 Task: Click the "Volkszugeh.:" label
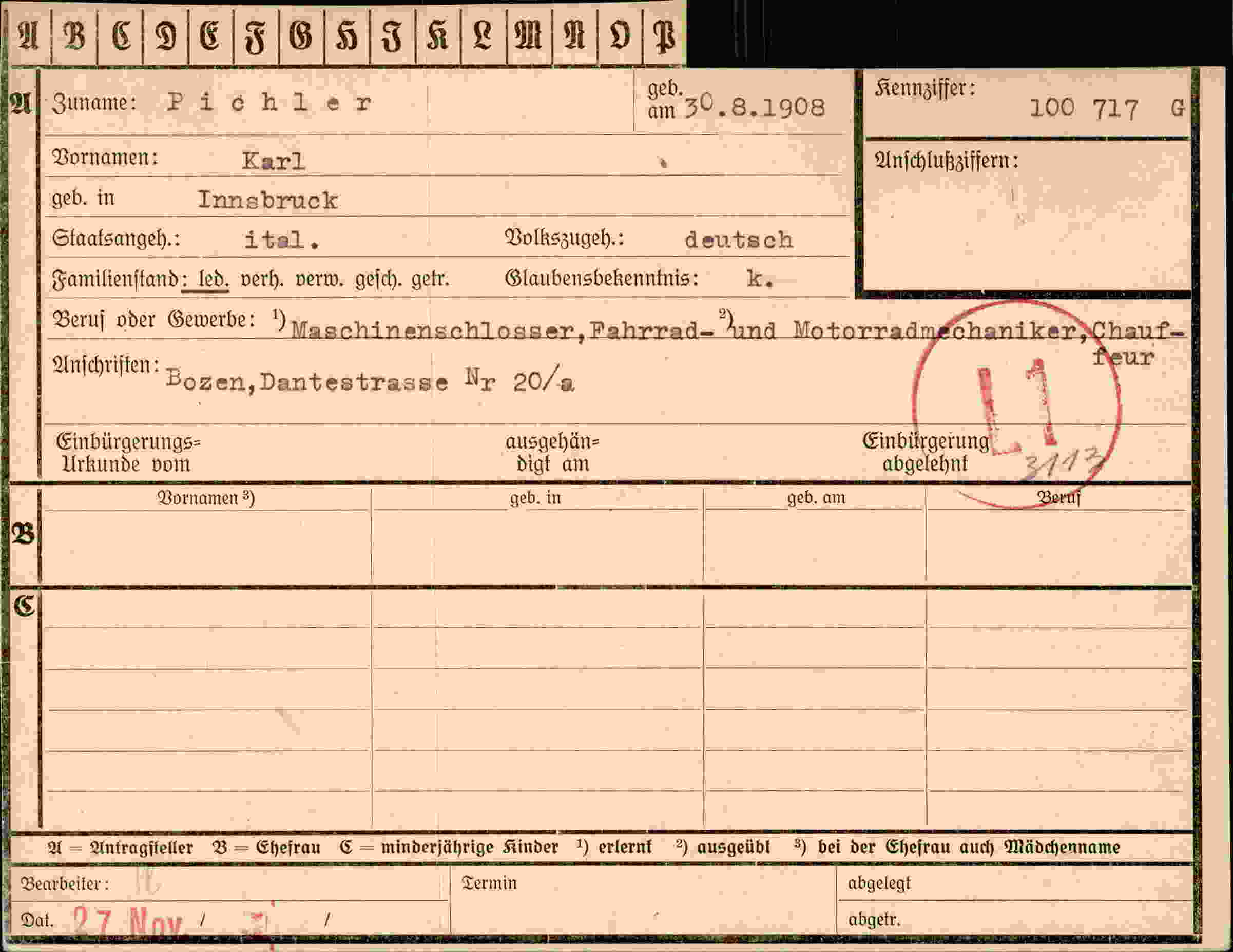click(565, 238)
